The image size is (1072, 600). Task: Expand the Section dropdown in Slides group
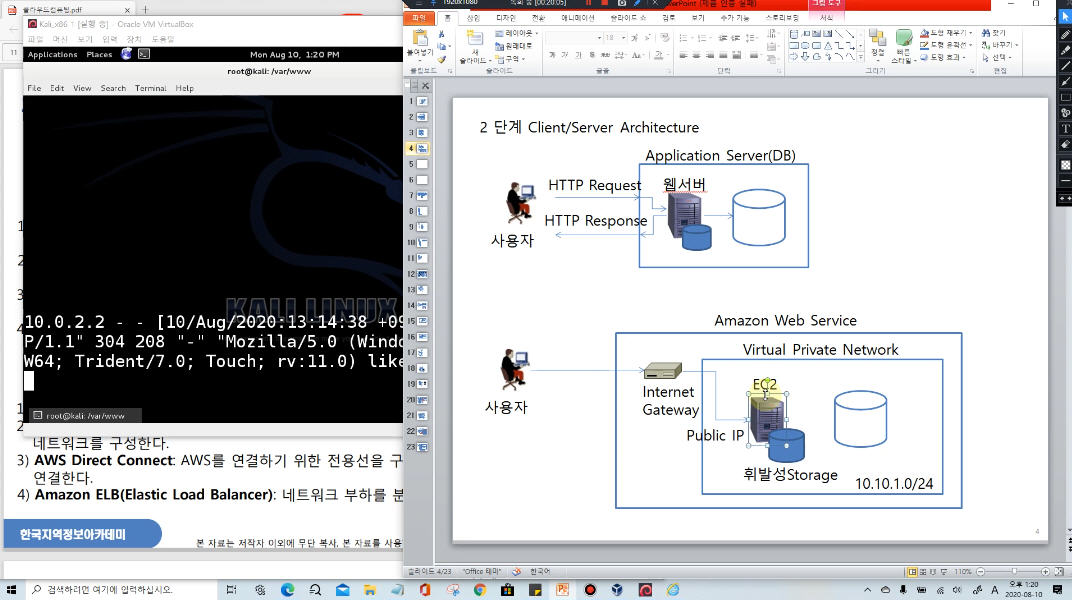(x=511, y=59)
